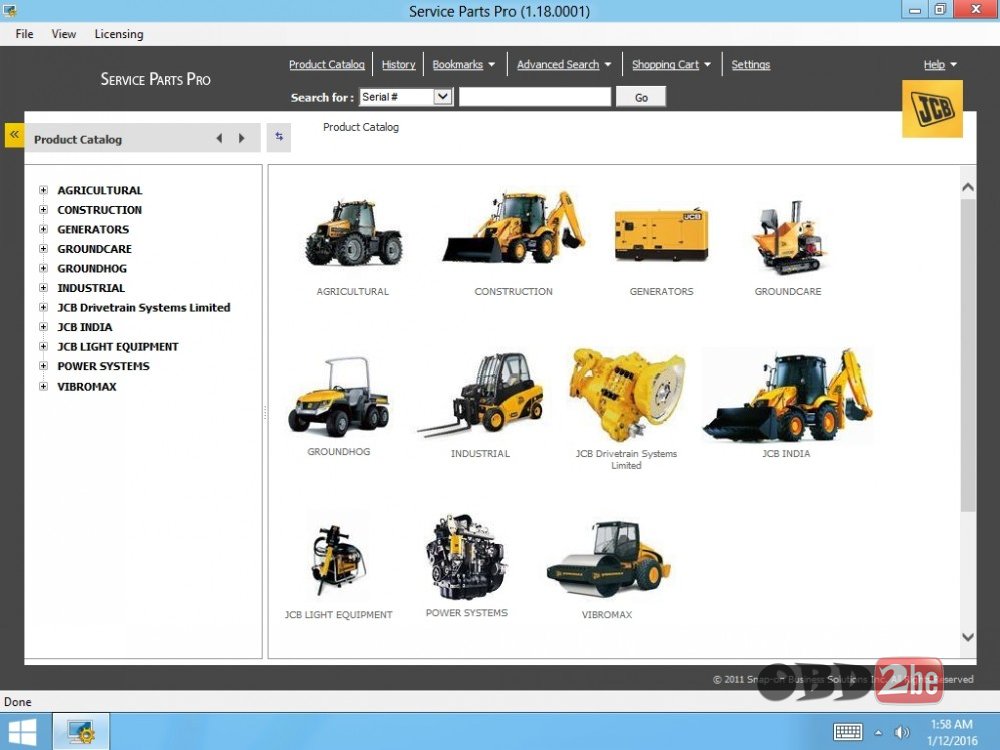Screen dimensions: 1000x750
Task: Click the search text input field
Action: point(534,97)
